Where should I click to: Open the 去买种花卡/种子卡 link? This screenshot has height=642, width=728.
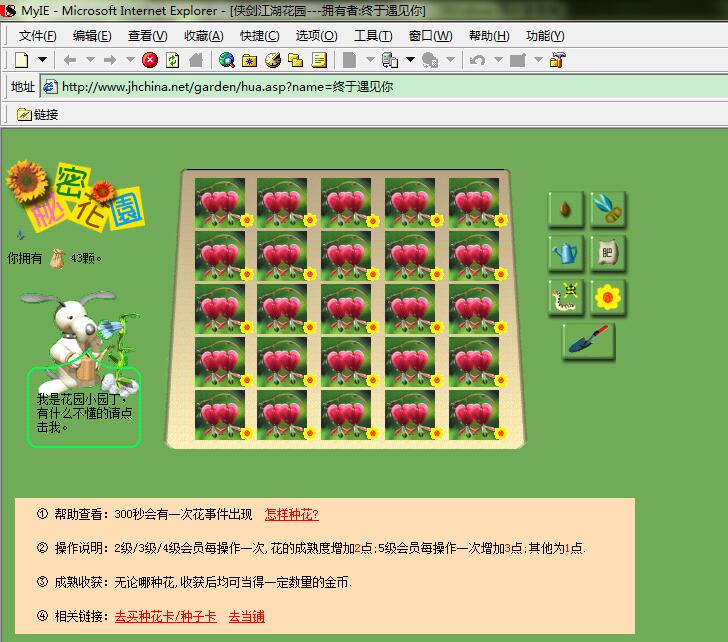[166, 616]
